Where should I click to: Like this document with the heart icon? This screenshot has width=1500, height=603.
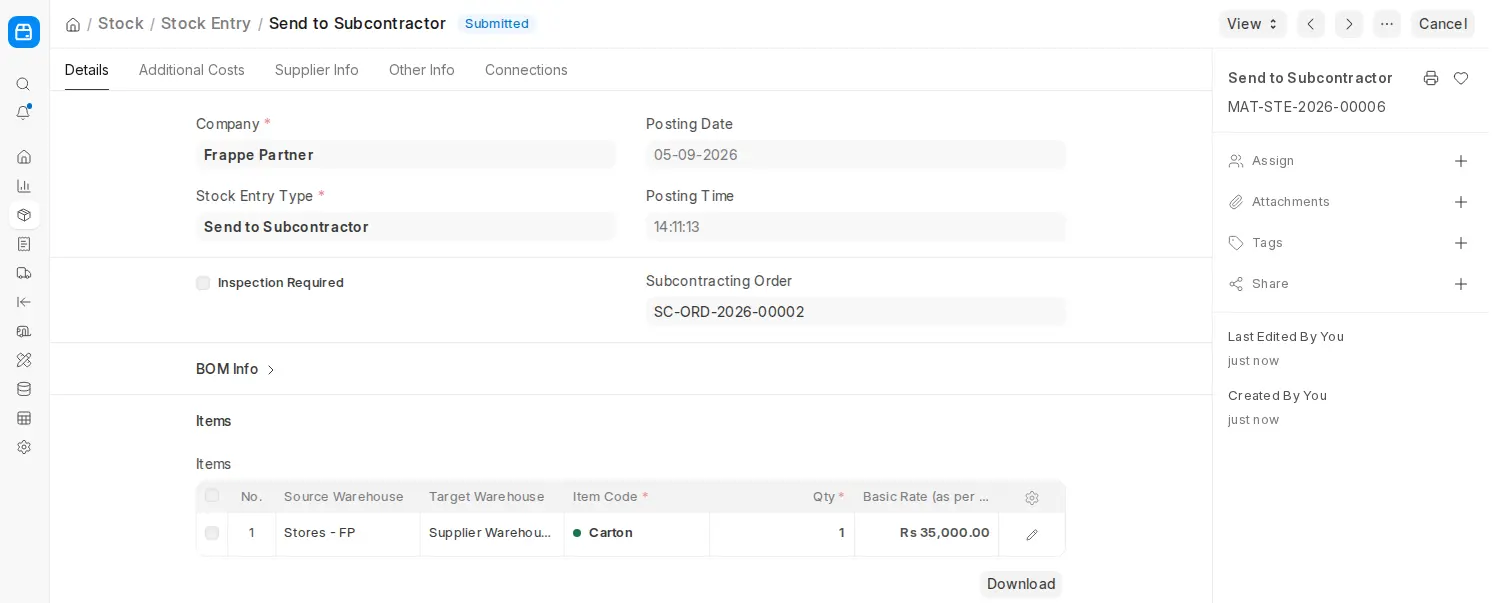[x=1461, y=78]
